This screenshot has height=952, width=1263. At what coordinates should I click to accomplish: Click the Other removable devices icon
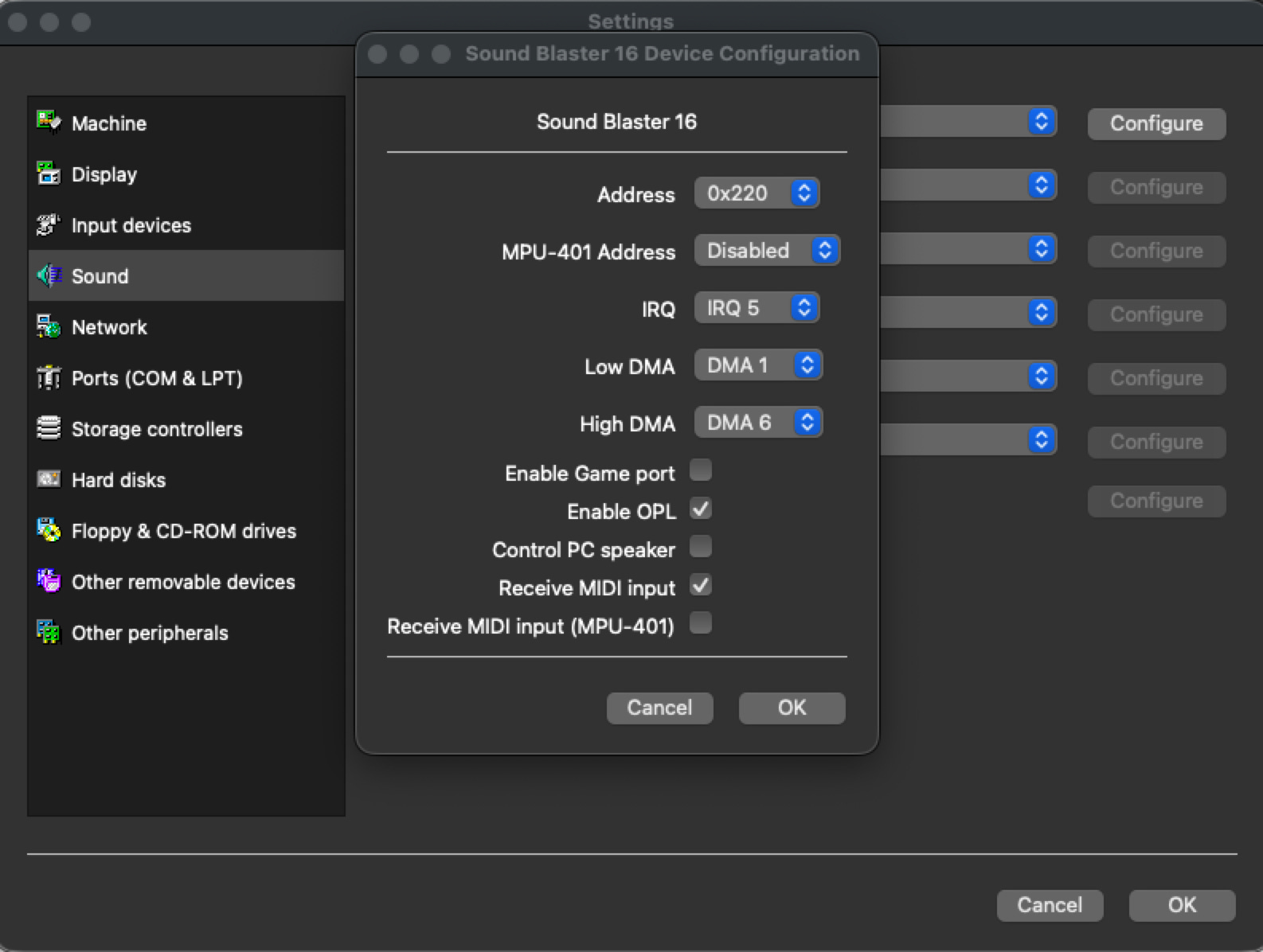[x=49, y=581]
